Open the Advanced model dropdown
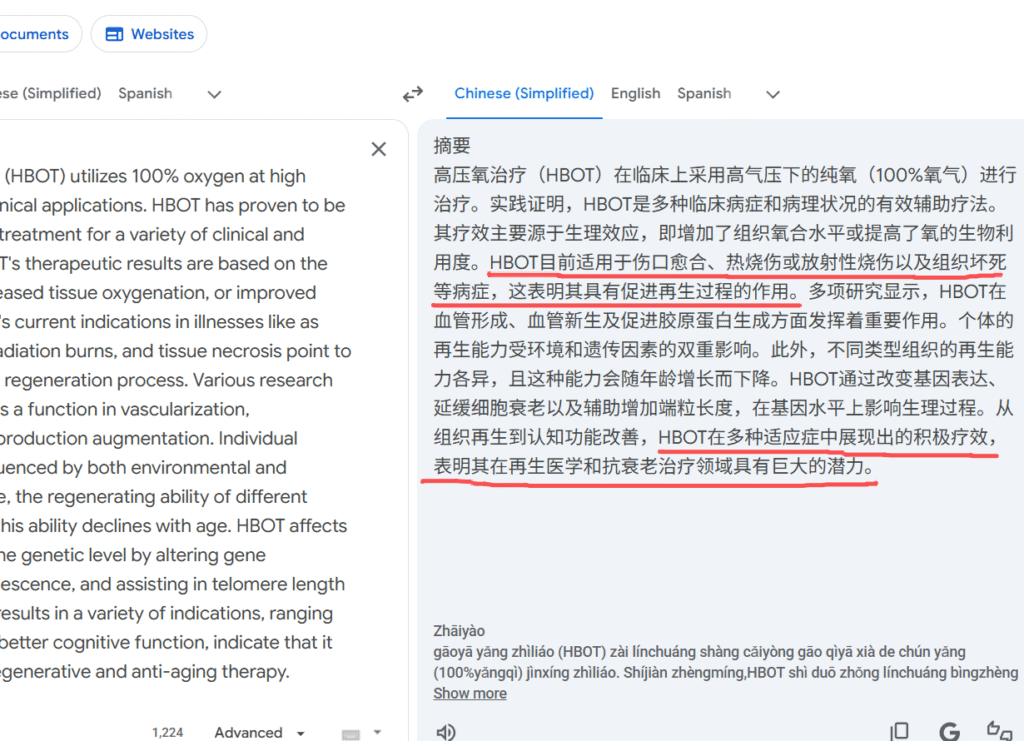Screen dimensions: 1024x741 259,733
